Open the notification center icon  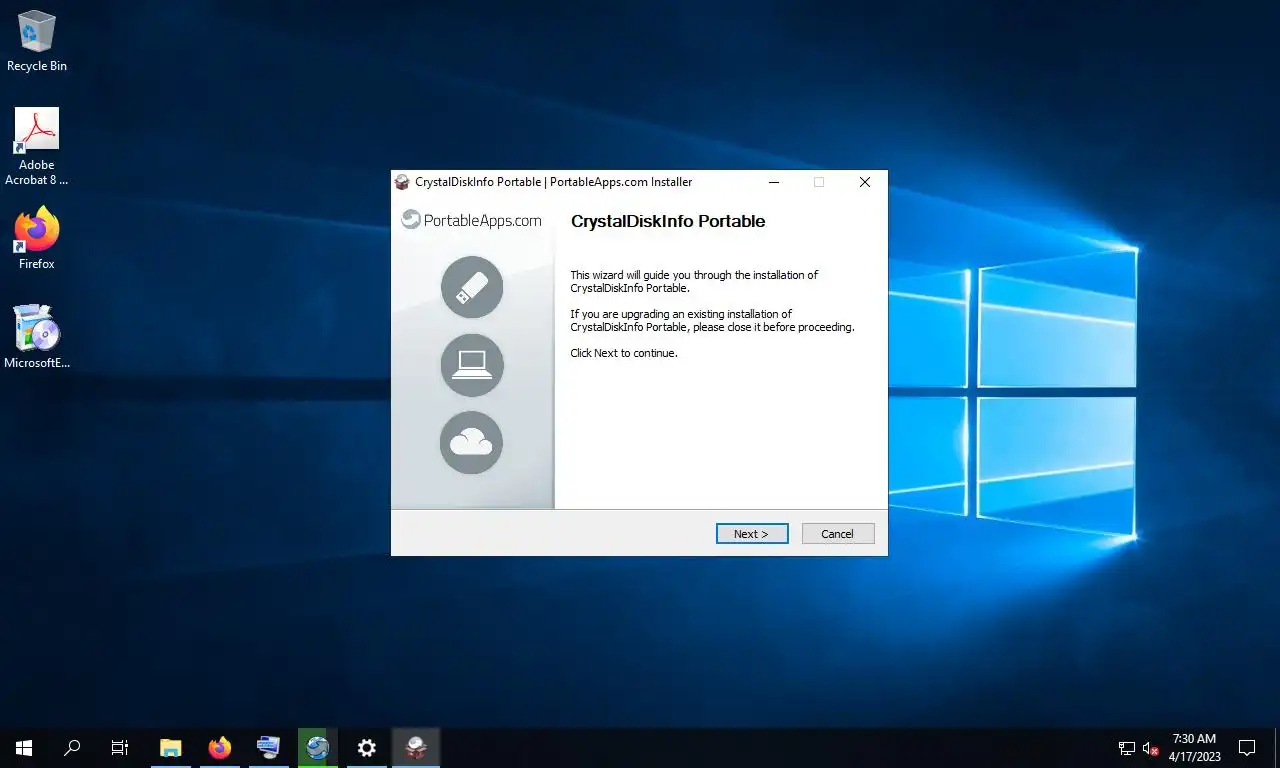click(1247, 747)
